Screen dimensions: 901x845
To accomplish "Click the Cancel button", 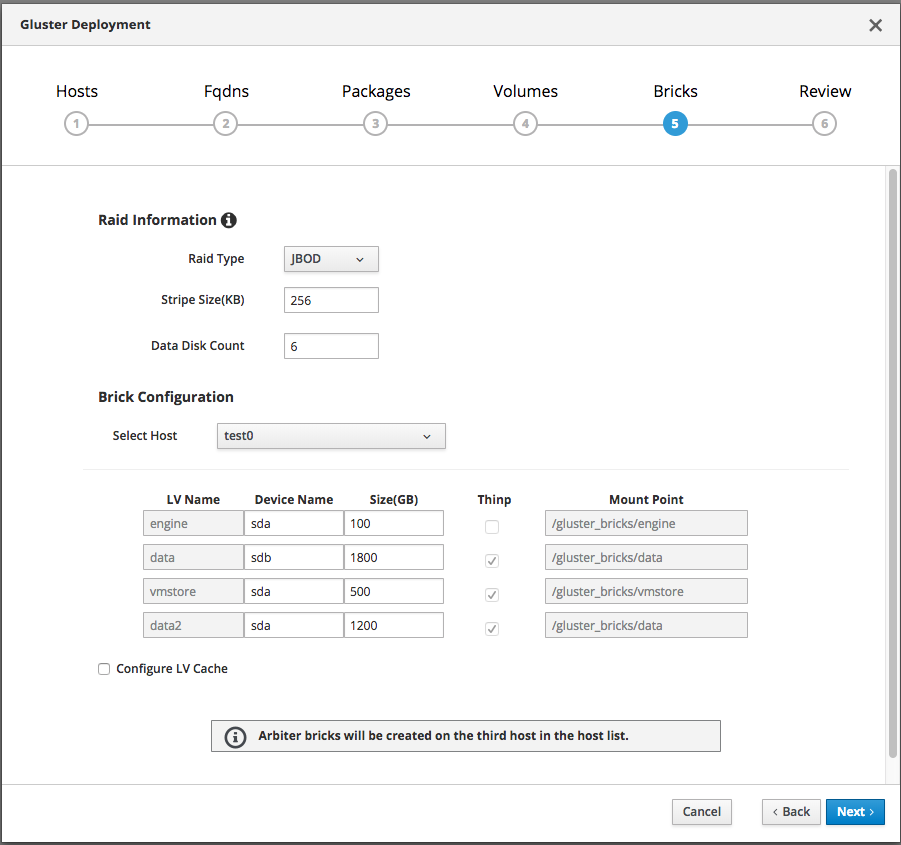I will click(702, 812).
